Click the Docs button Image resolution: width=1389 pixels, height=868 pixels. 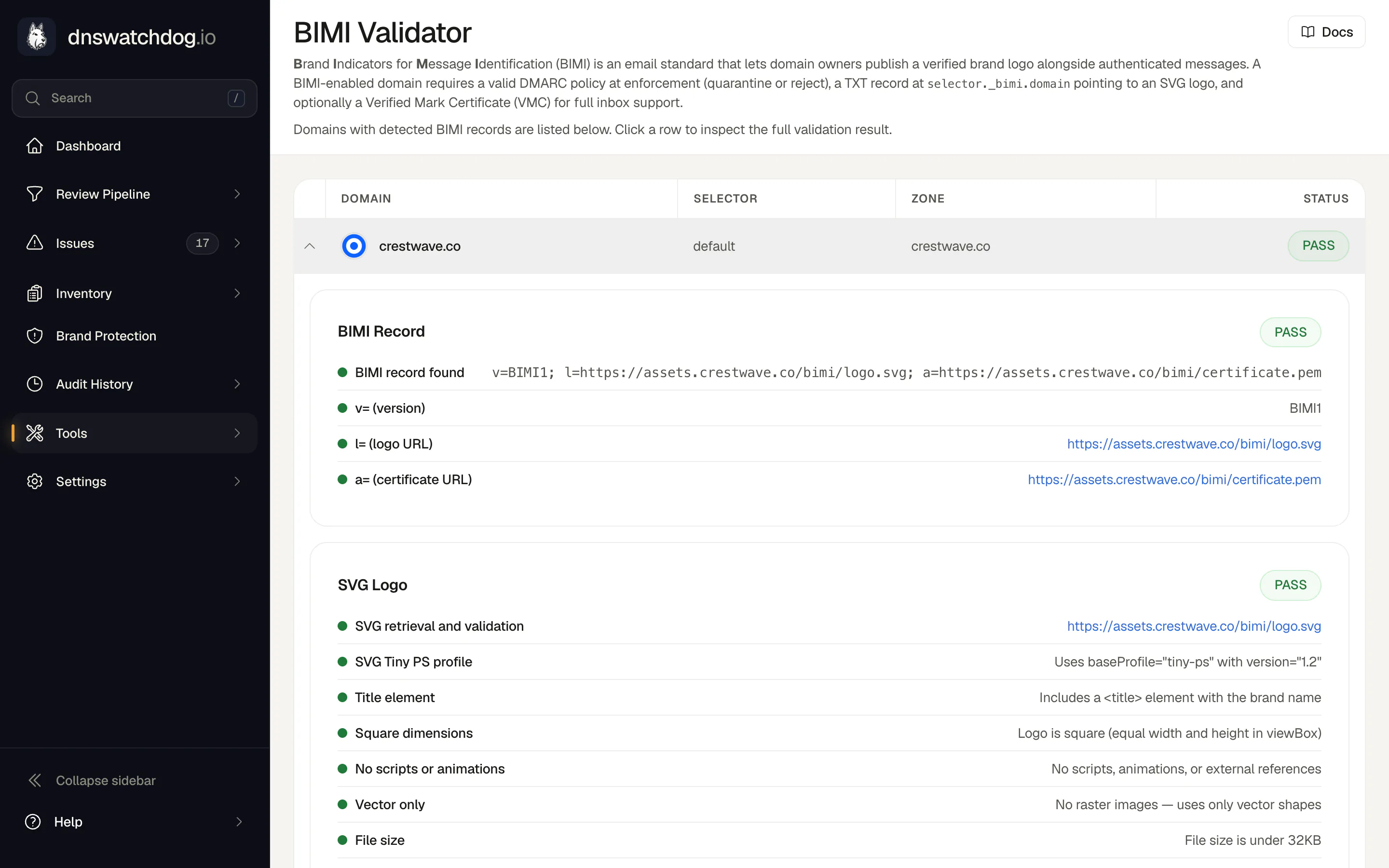(x=1326, y=32)
